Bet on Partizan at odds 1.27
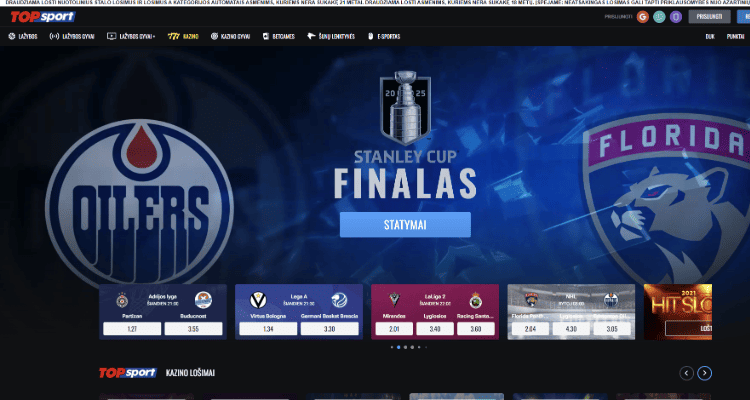Screen dimensions: 750x400 132,329
